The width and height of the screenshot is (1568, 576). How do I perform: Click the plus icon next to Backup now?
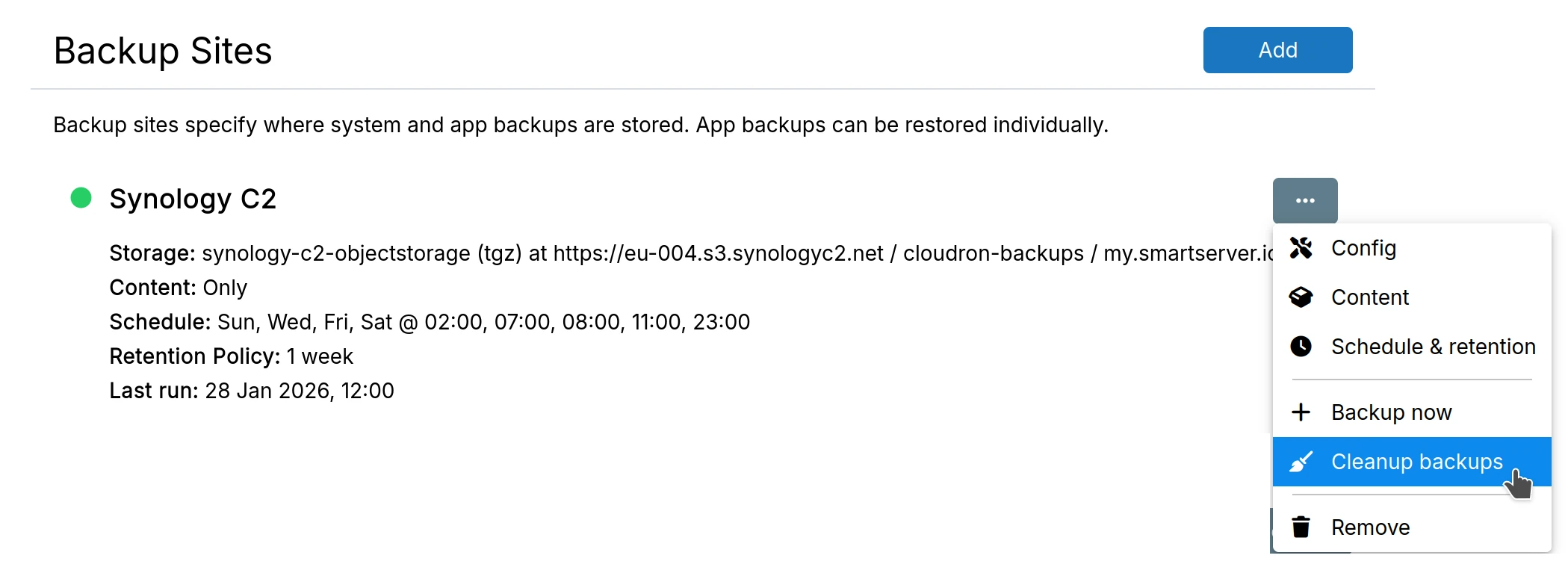pos(1302,412)
